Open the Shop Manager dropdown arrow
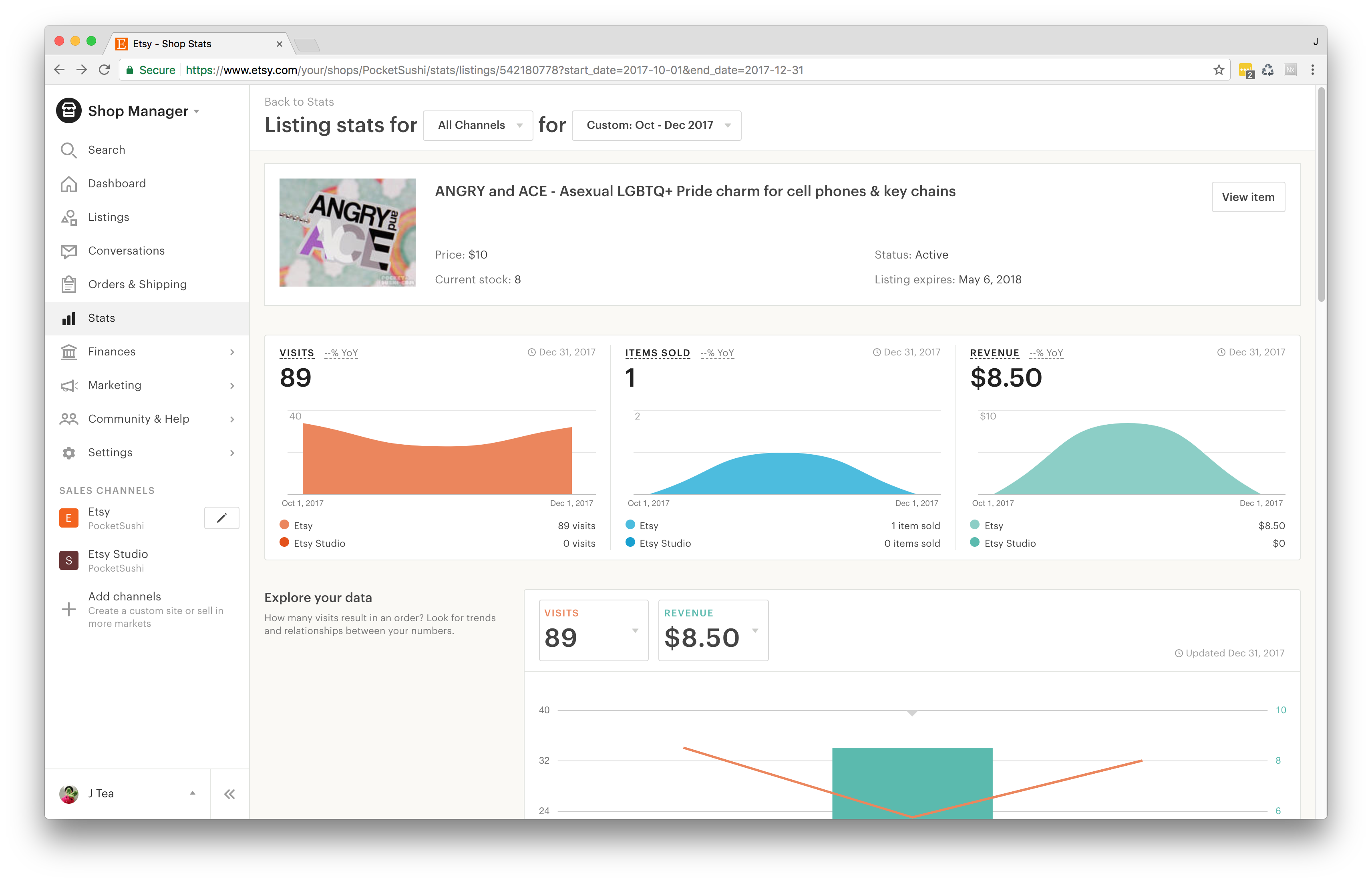1372x883 pixels. click(x=197, y=111)
